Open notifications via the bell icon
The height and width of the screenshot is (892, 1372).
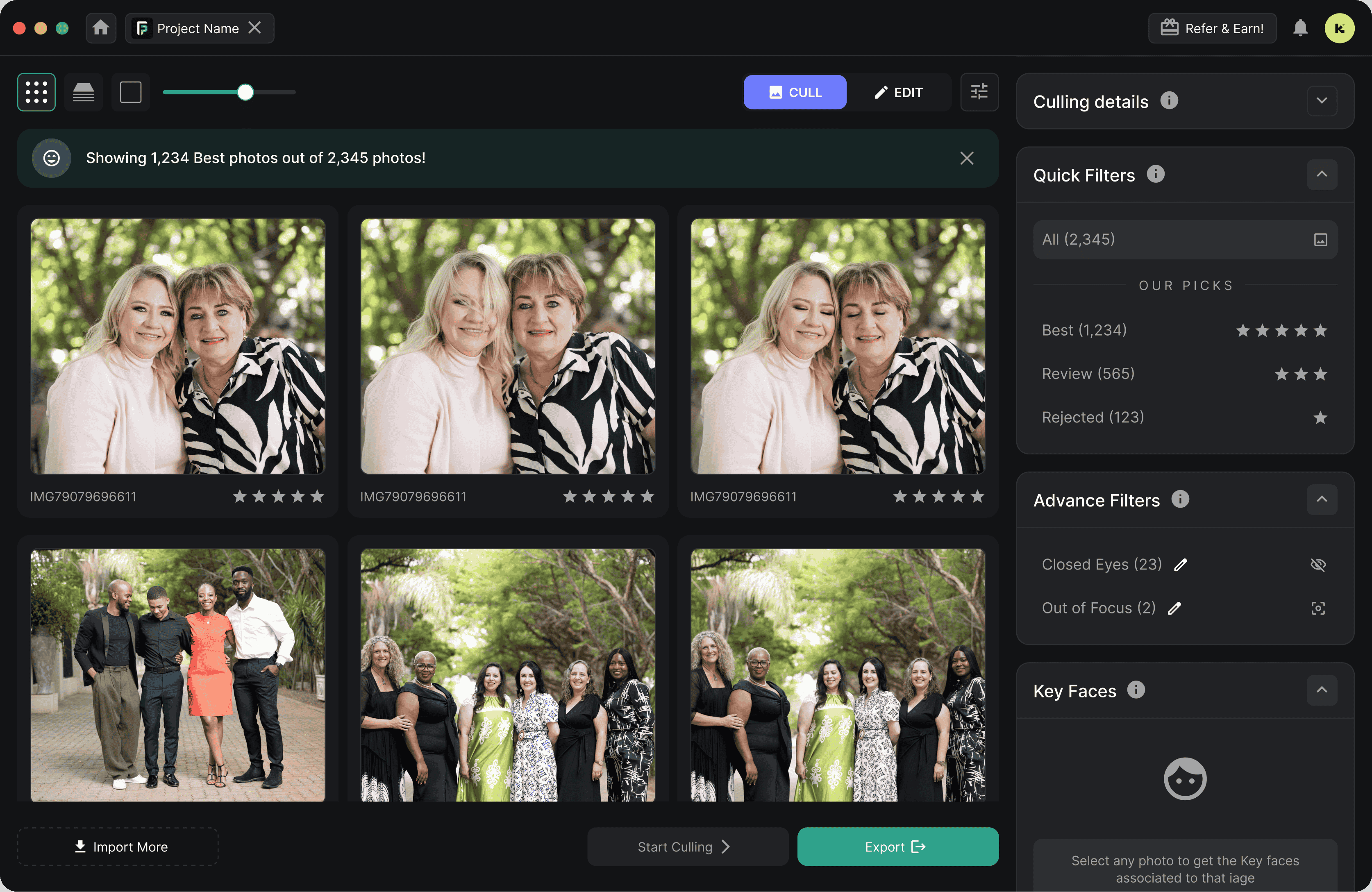coord(1301,28)
